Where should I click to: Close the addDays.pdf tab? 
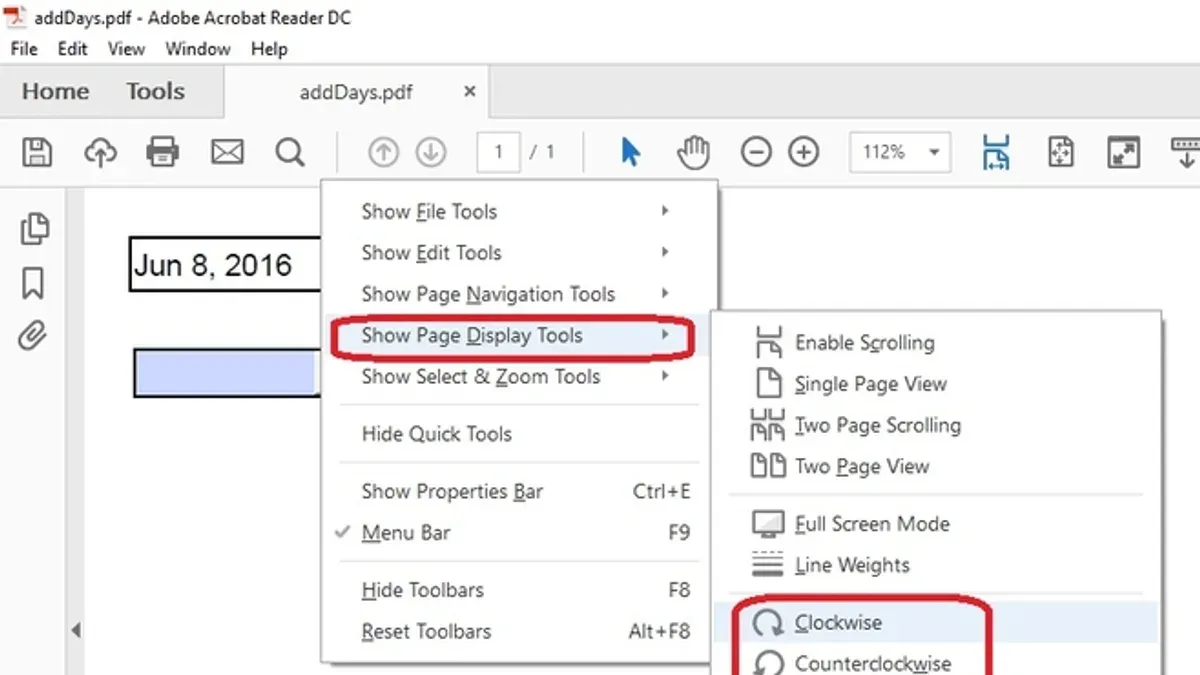click(470, 91)
